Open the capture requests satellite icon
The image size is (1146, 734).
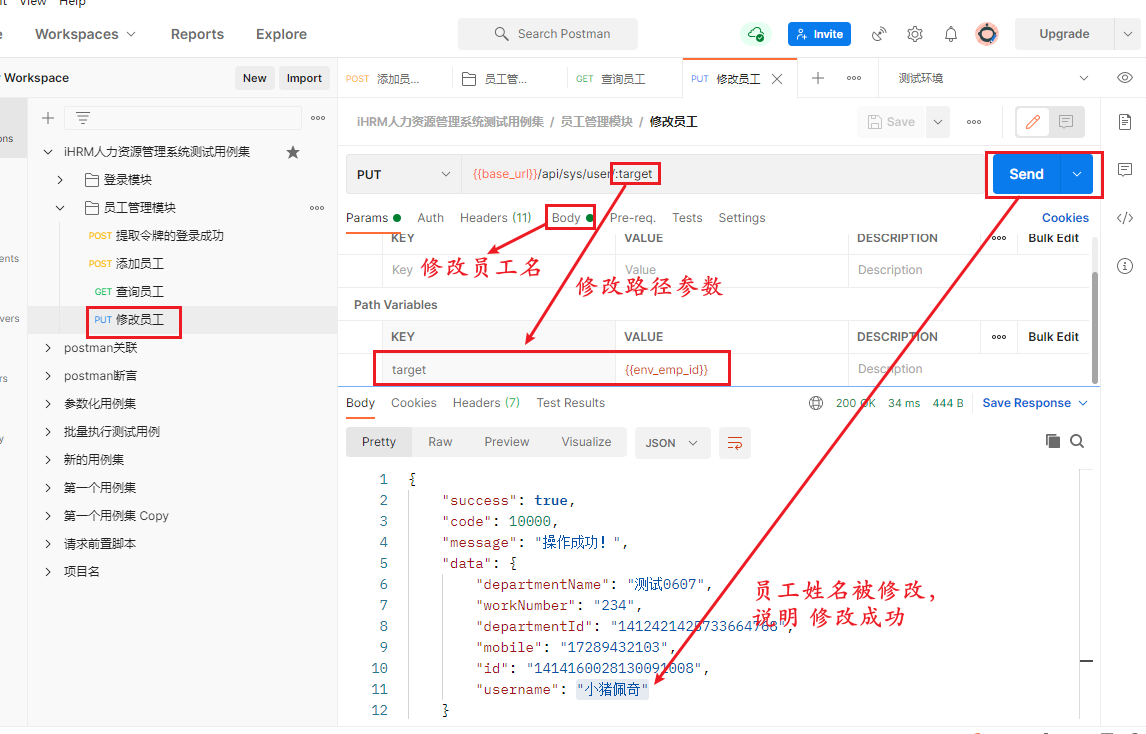coord(879,34)
